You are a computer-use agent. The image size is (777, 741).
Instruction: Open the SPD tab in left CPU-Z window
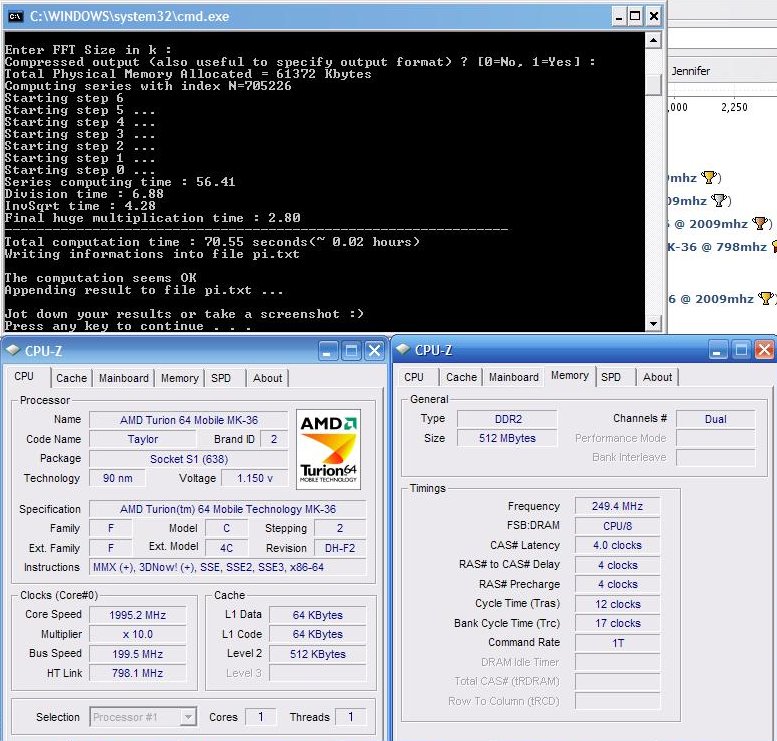221,378
